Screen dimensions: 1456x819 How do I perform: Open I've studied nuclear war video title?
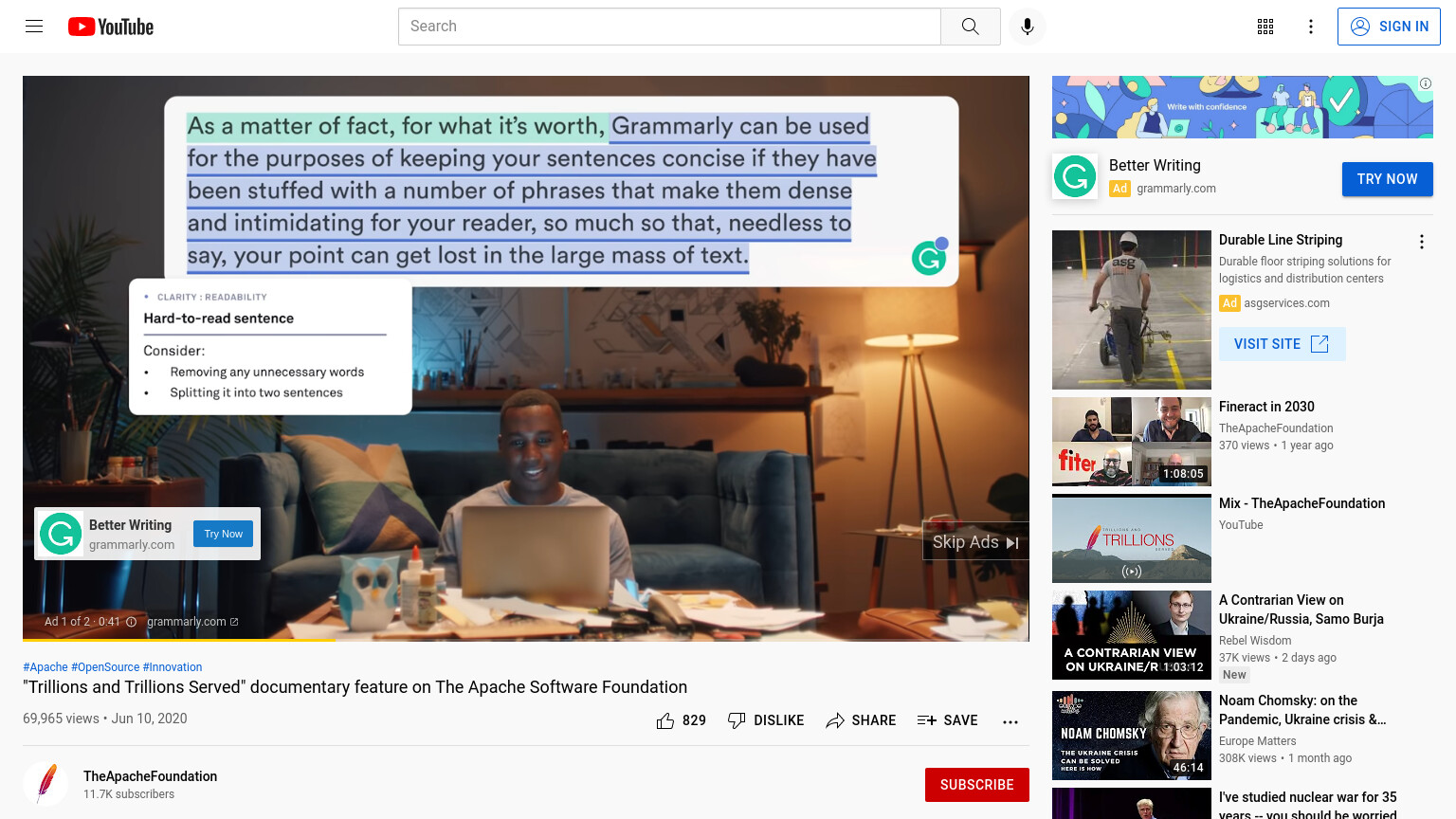coord(1308,805)
